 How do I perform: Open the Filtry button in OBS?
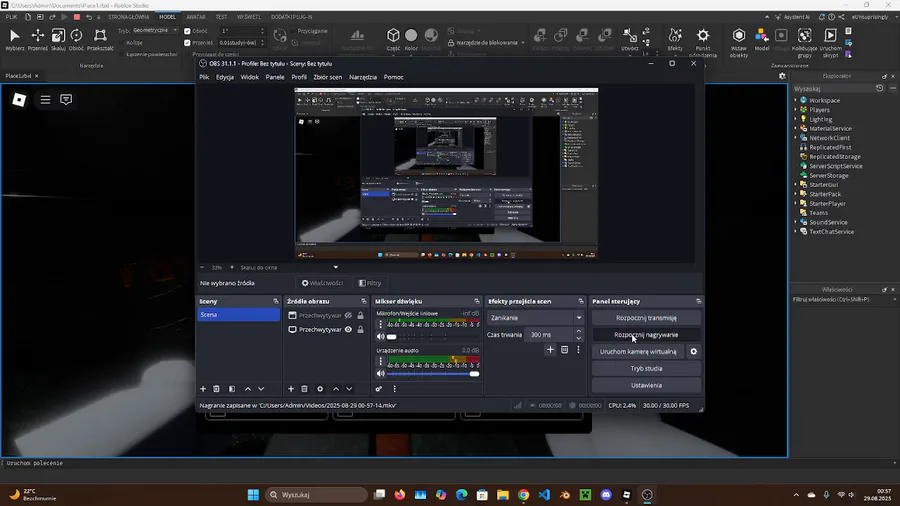tap(370, 283)
